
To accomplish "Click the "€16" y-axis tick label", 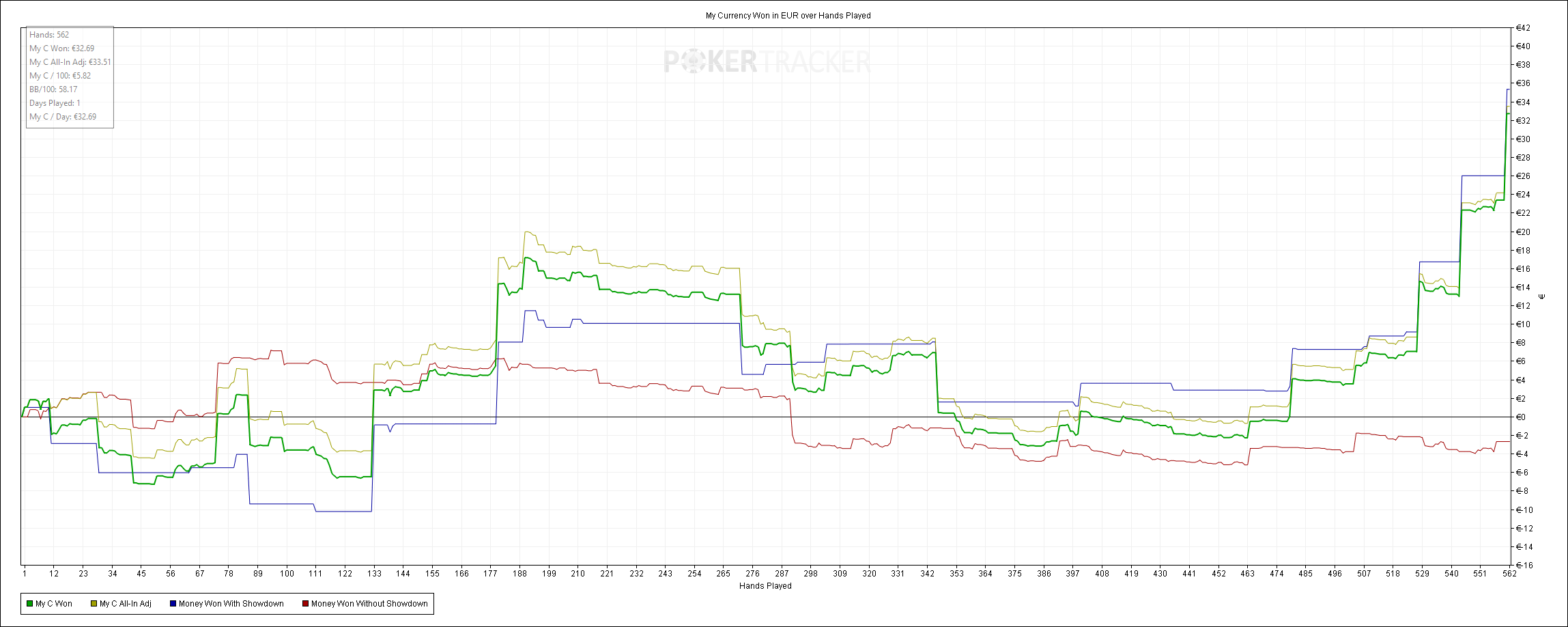I will (x=1523, y=269).
